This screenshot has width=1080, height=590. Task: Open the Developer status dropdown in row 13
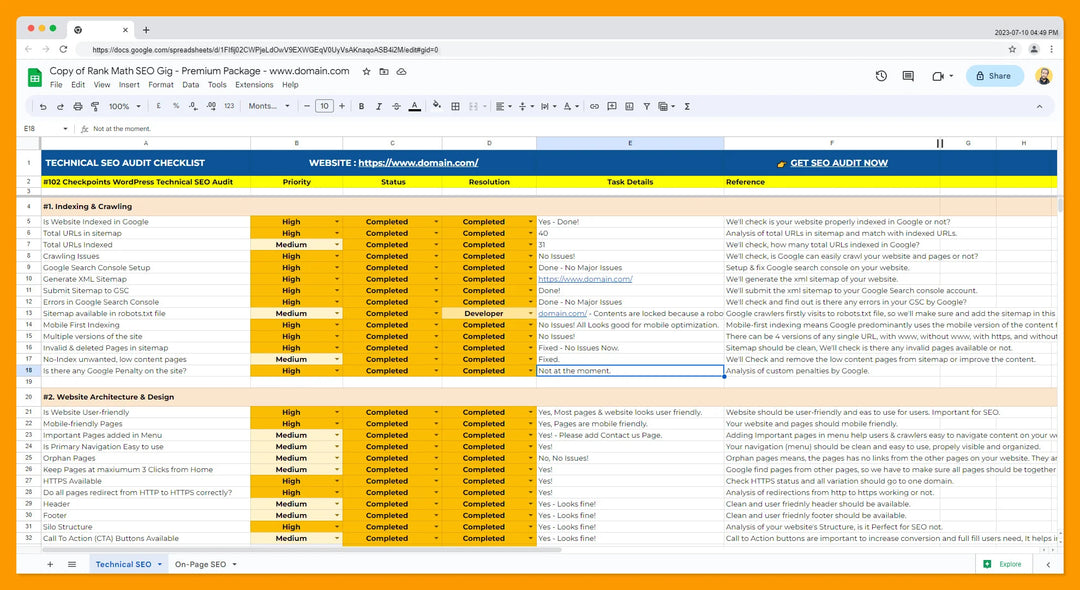(531, 313)
